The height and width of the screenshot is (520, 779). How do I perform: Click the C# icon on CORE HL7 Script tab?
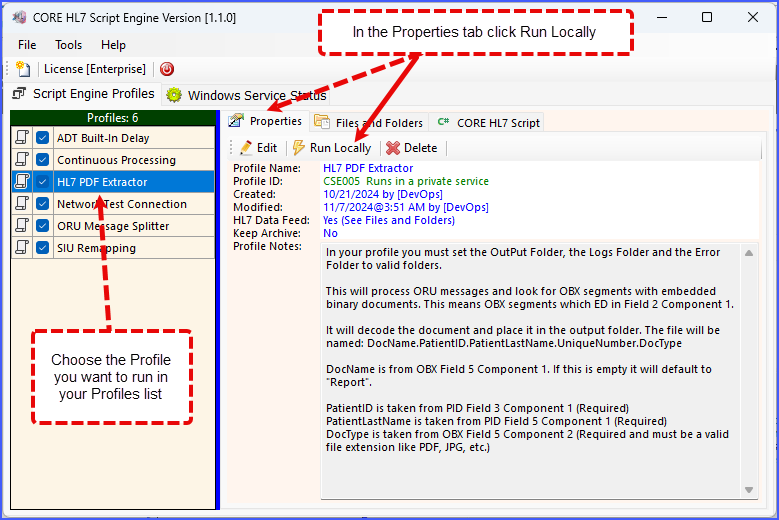(443, 122)
